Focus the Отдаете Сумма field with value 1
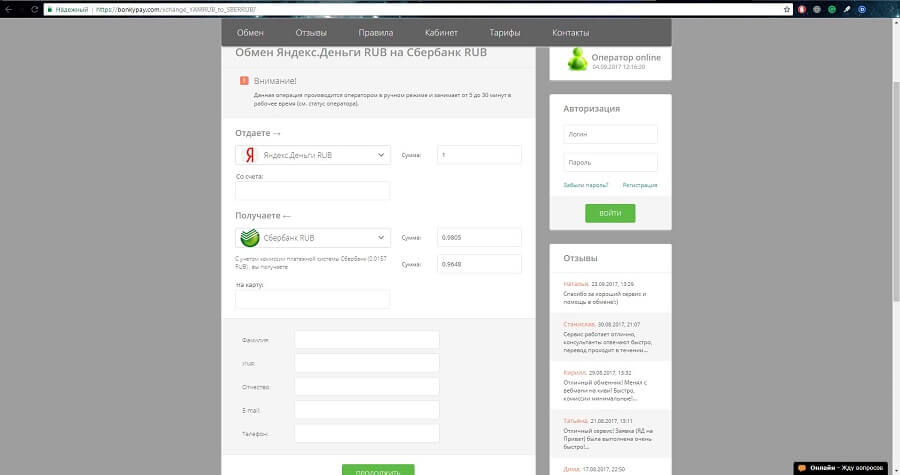Screen dimensions: 900x475 [479, 155]
